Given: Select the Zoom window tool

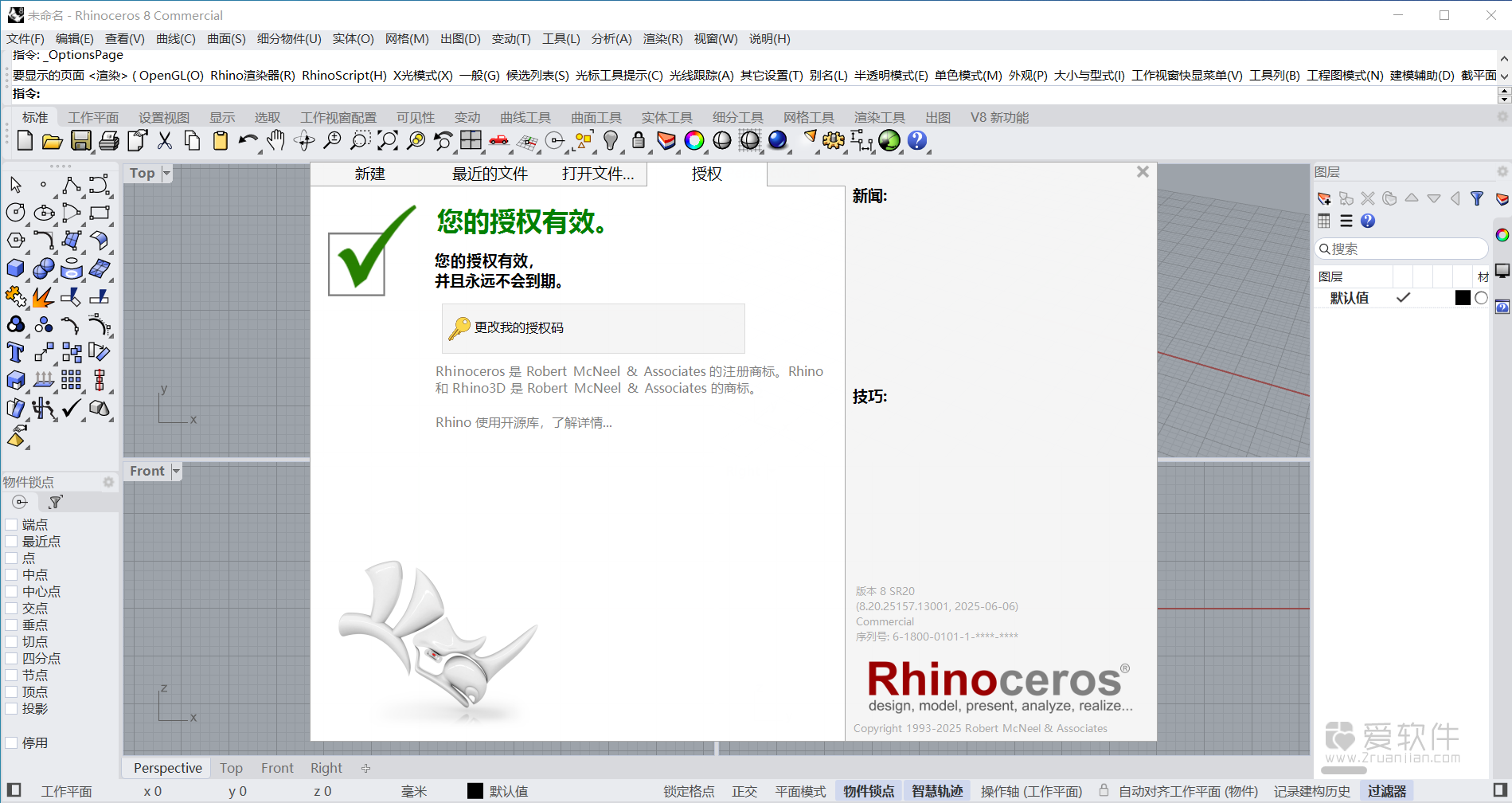Looking at the screenshot, I should click(360, 141).
